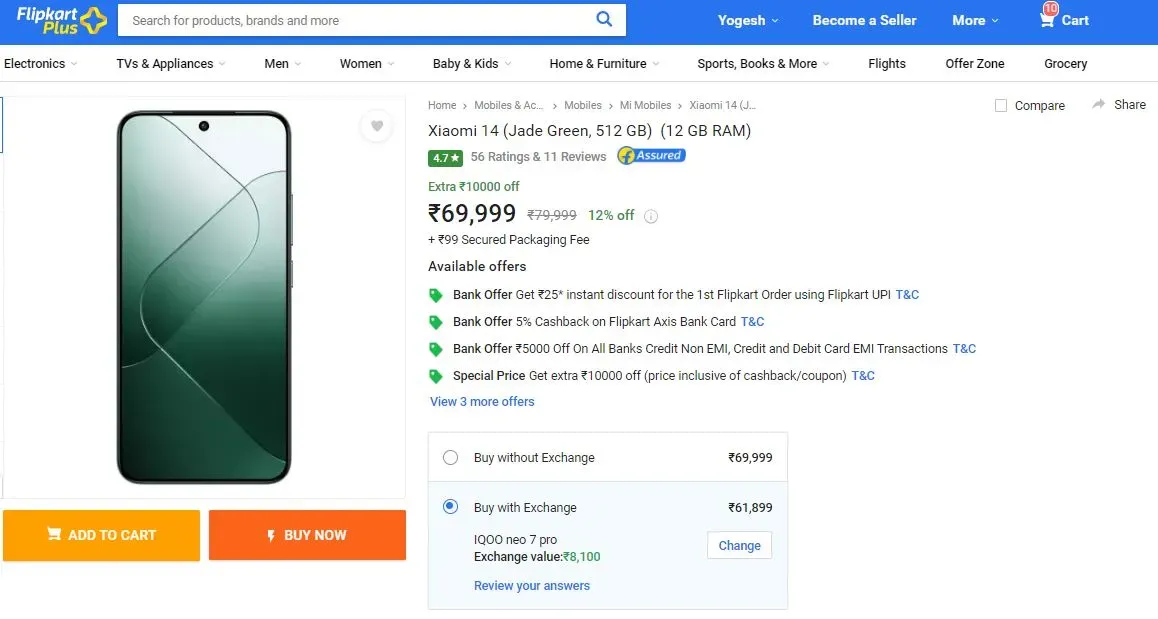Tick the Compare checkbox

(x=1001, y=106)
